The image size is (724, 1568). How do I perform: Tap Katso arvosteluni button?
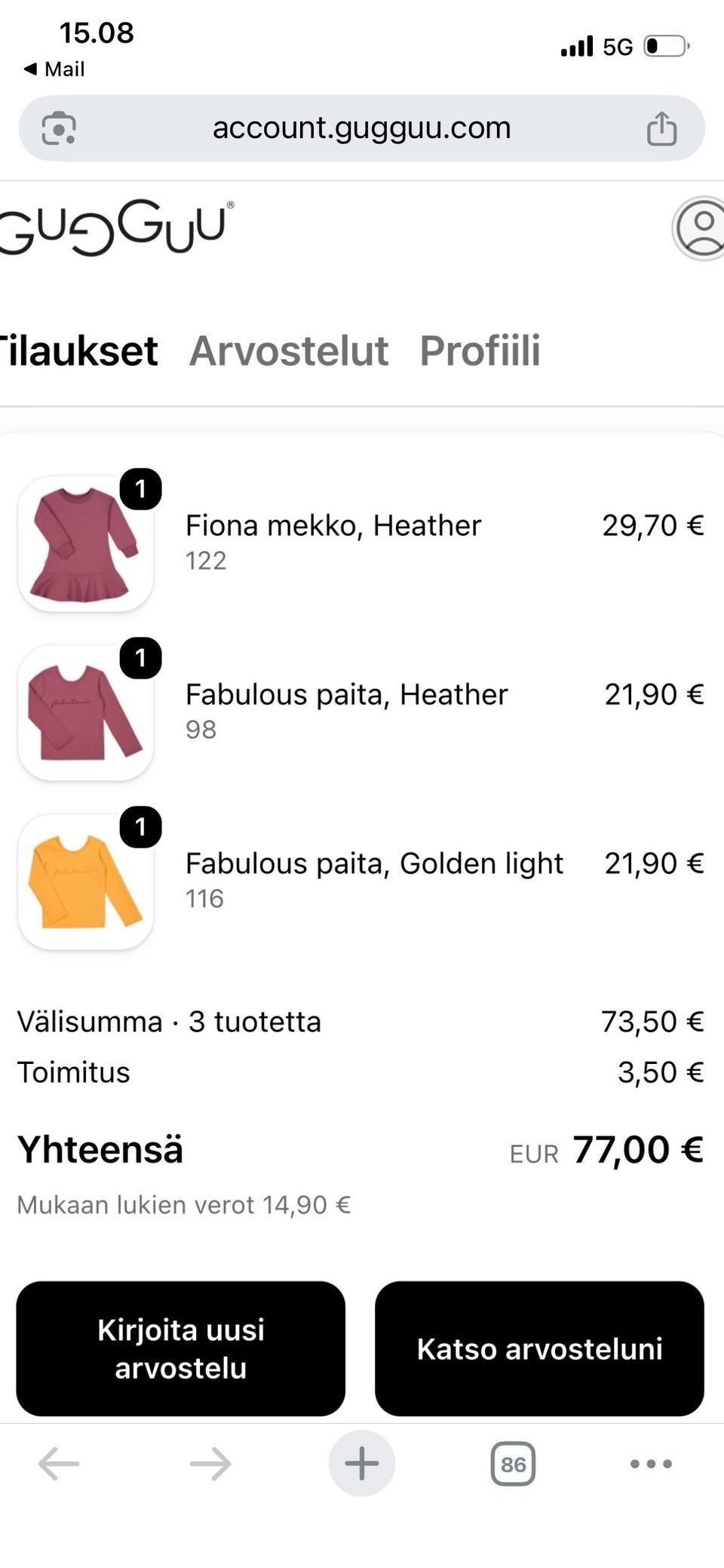click(x=539, y=1348)
